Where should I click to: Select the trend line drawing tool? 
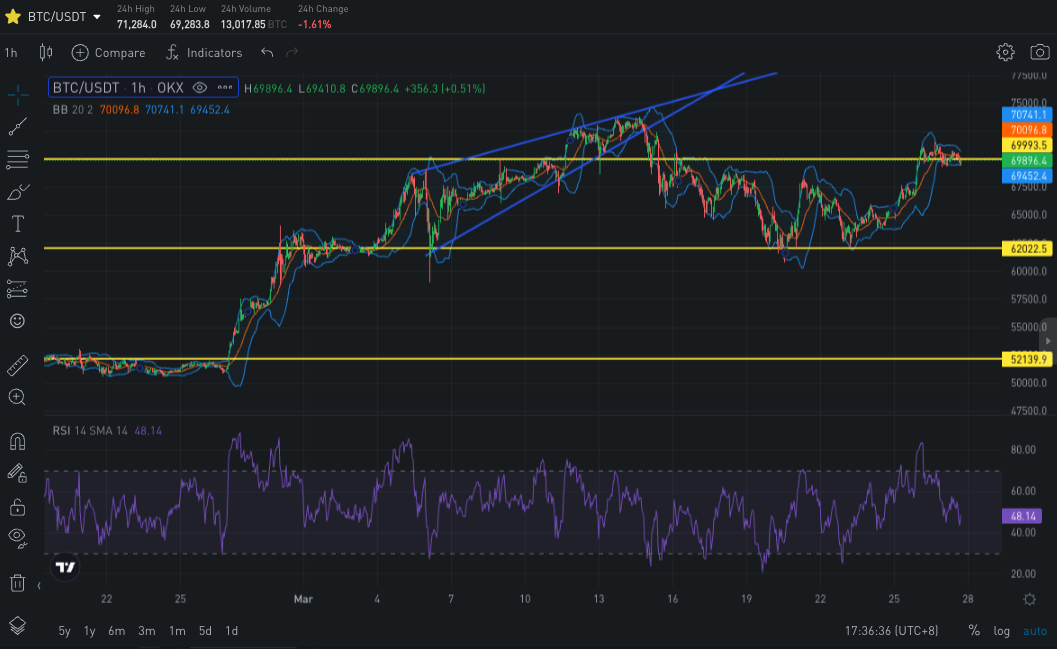pos(17,126)
